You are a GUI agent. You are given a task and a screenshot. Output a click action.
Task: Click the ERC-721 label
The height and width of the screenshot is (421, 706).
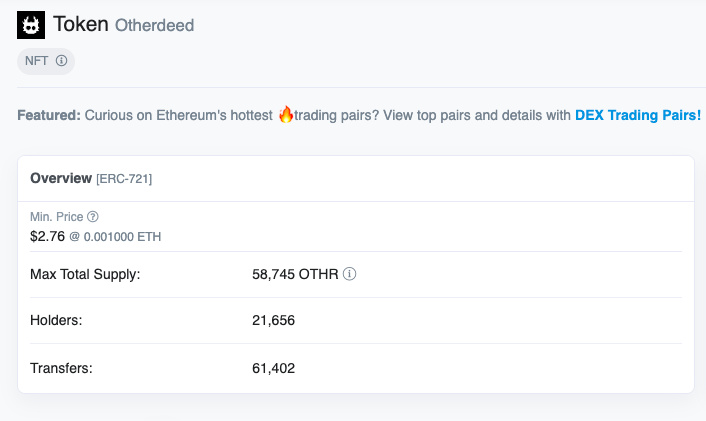(x=124, y=179)
